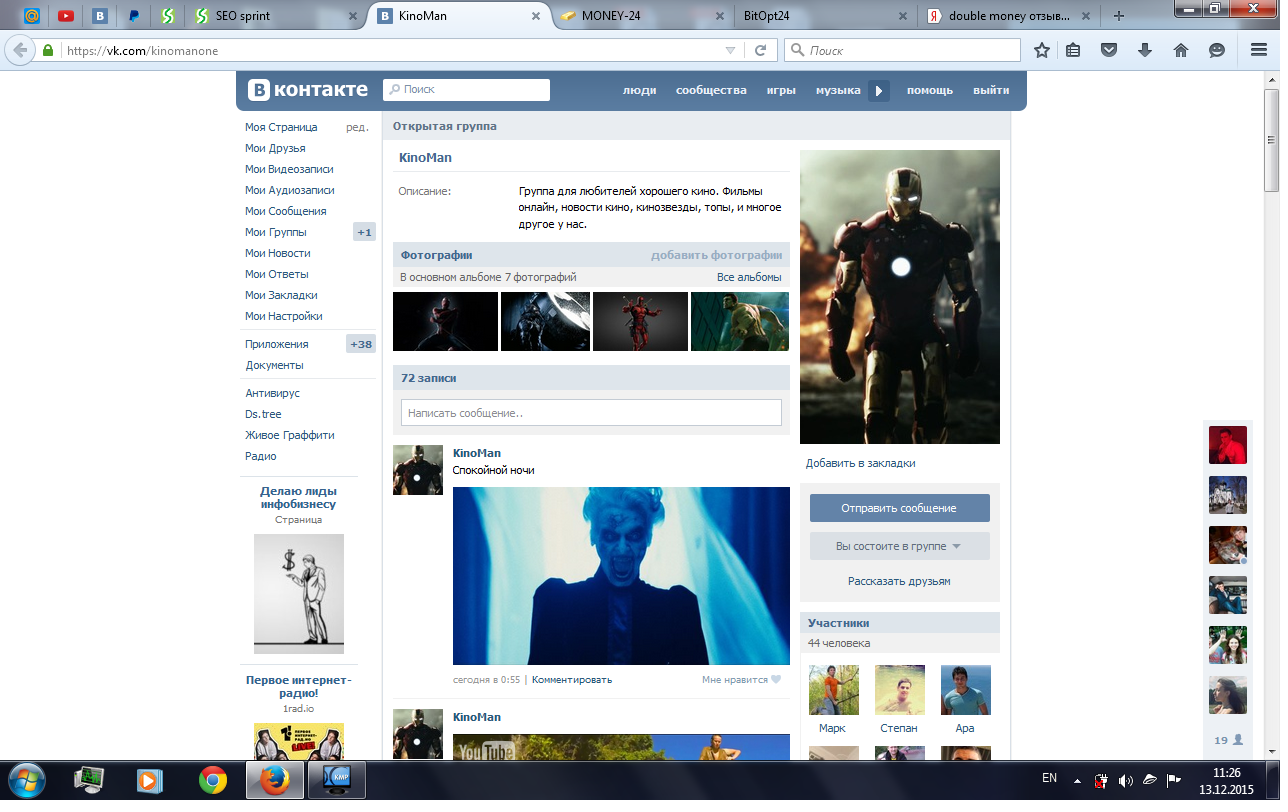The height and width of the screenshot is (812, 1288).
Task: Focus the Написать сообщение input field
Action: point(591,413)
